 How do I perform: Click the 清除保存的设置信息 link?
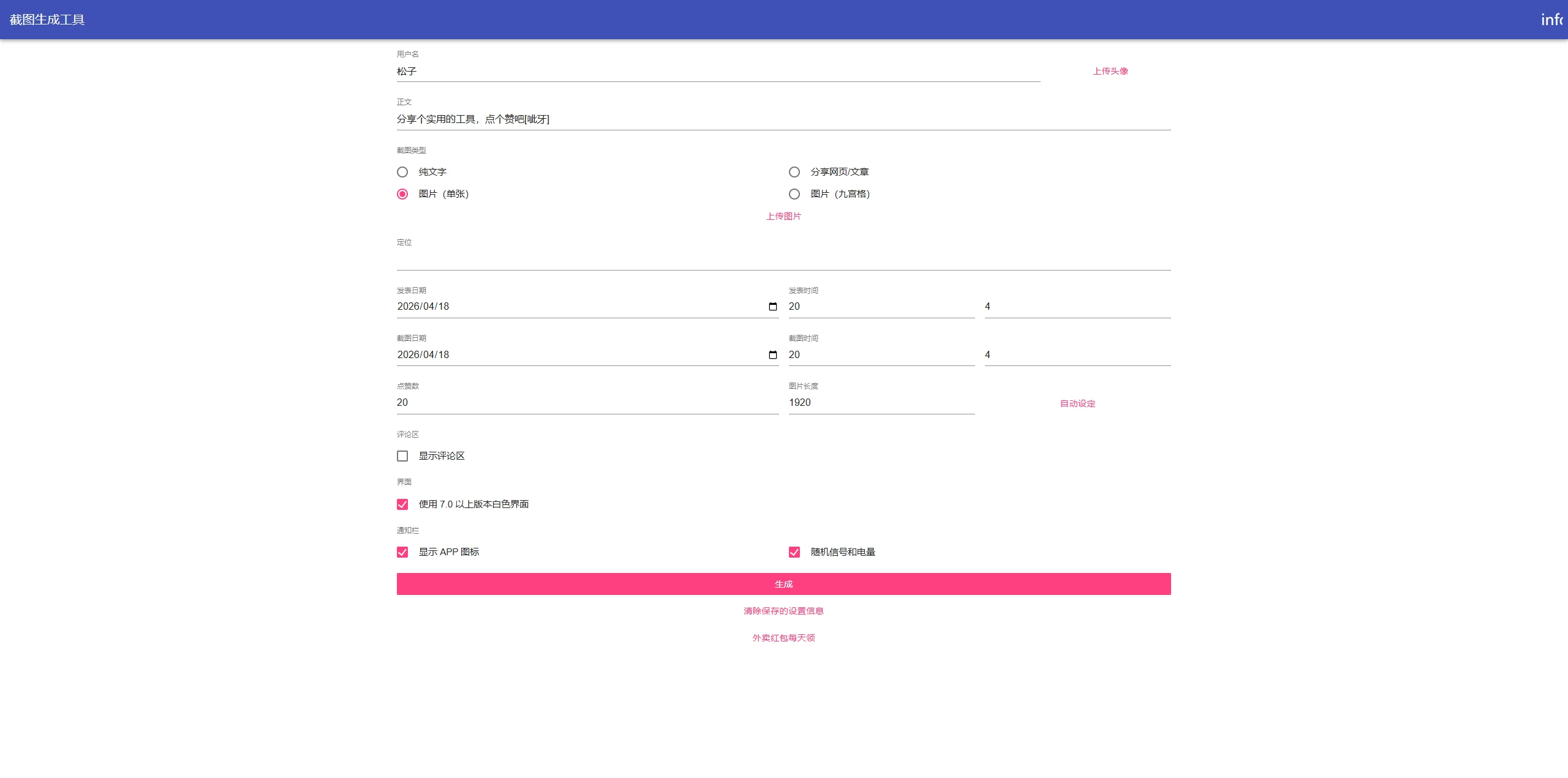[x=783, y=611]
